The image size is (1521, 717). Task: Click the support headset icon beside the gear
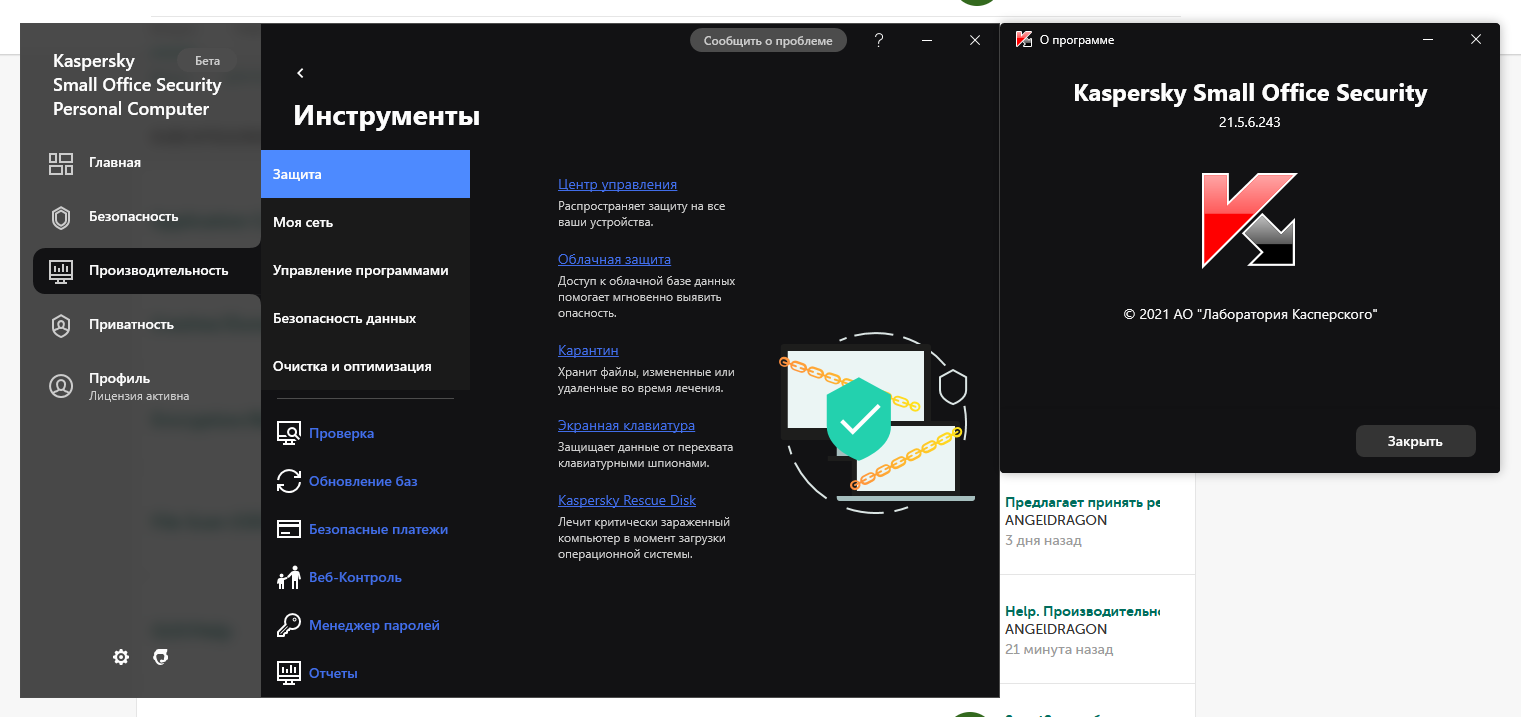159,657
